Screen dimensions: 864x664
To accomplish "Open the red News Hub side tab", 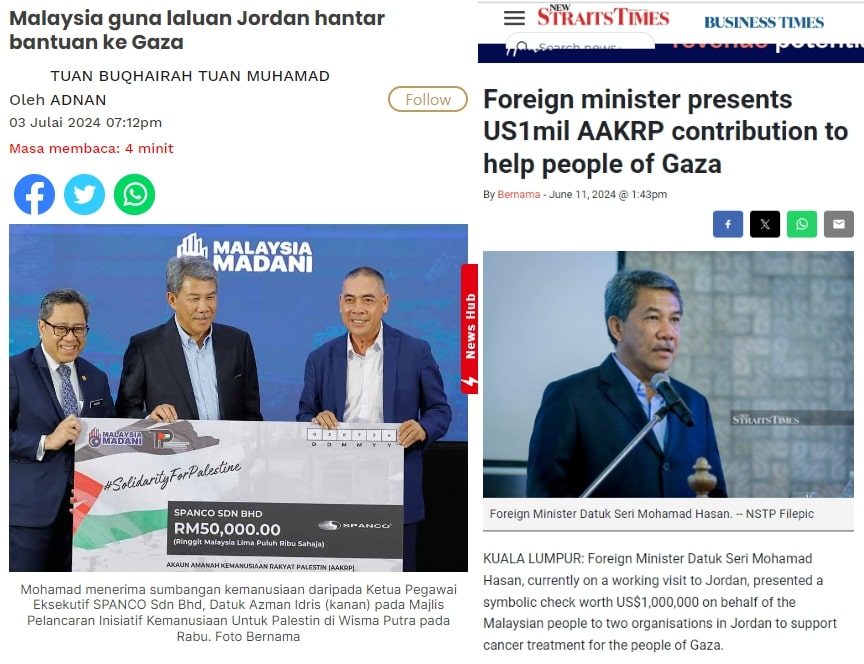I will click(x=469, y=329).
